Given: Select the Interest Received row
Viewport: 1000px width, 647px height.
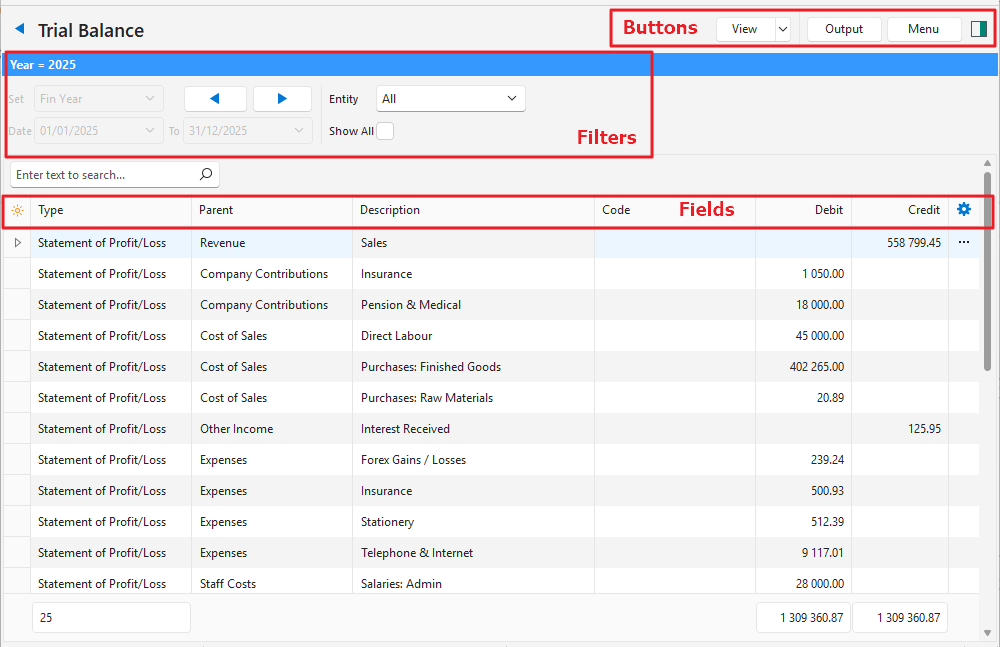Looking at the screenshot, I should [x=405, y=429].
